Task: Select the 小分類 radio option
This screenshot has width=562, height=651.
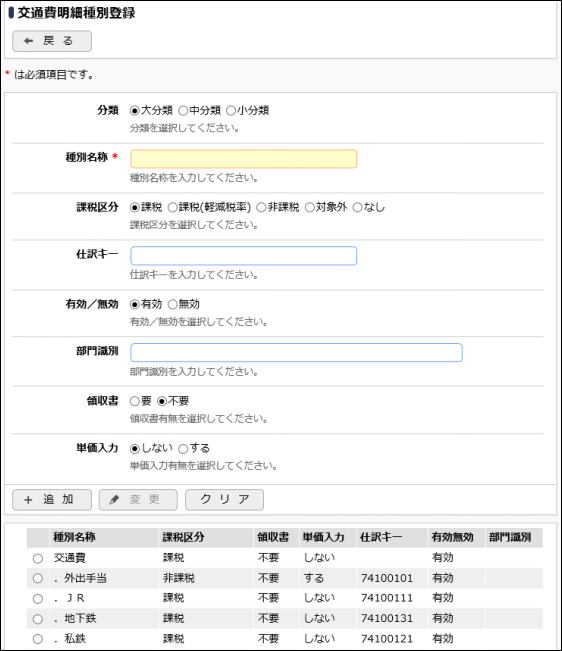Action: pyautogui.click(x=231, y=111)
